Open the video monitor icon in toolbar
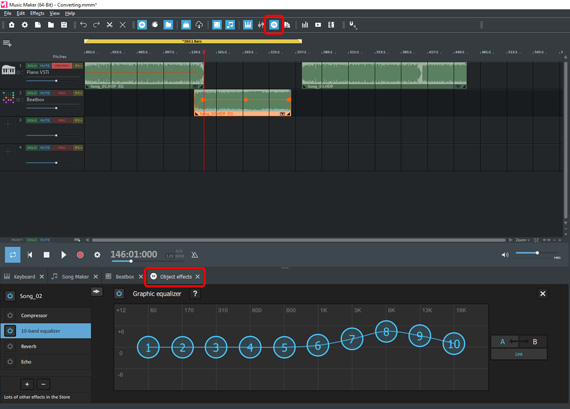 (x=318, y=25)
